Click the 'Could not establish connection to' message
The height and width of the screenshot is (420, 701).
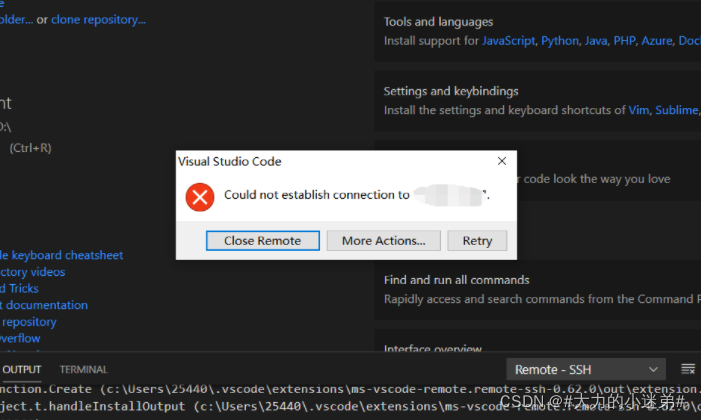coord(317,195)
